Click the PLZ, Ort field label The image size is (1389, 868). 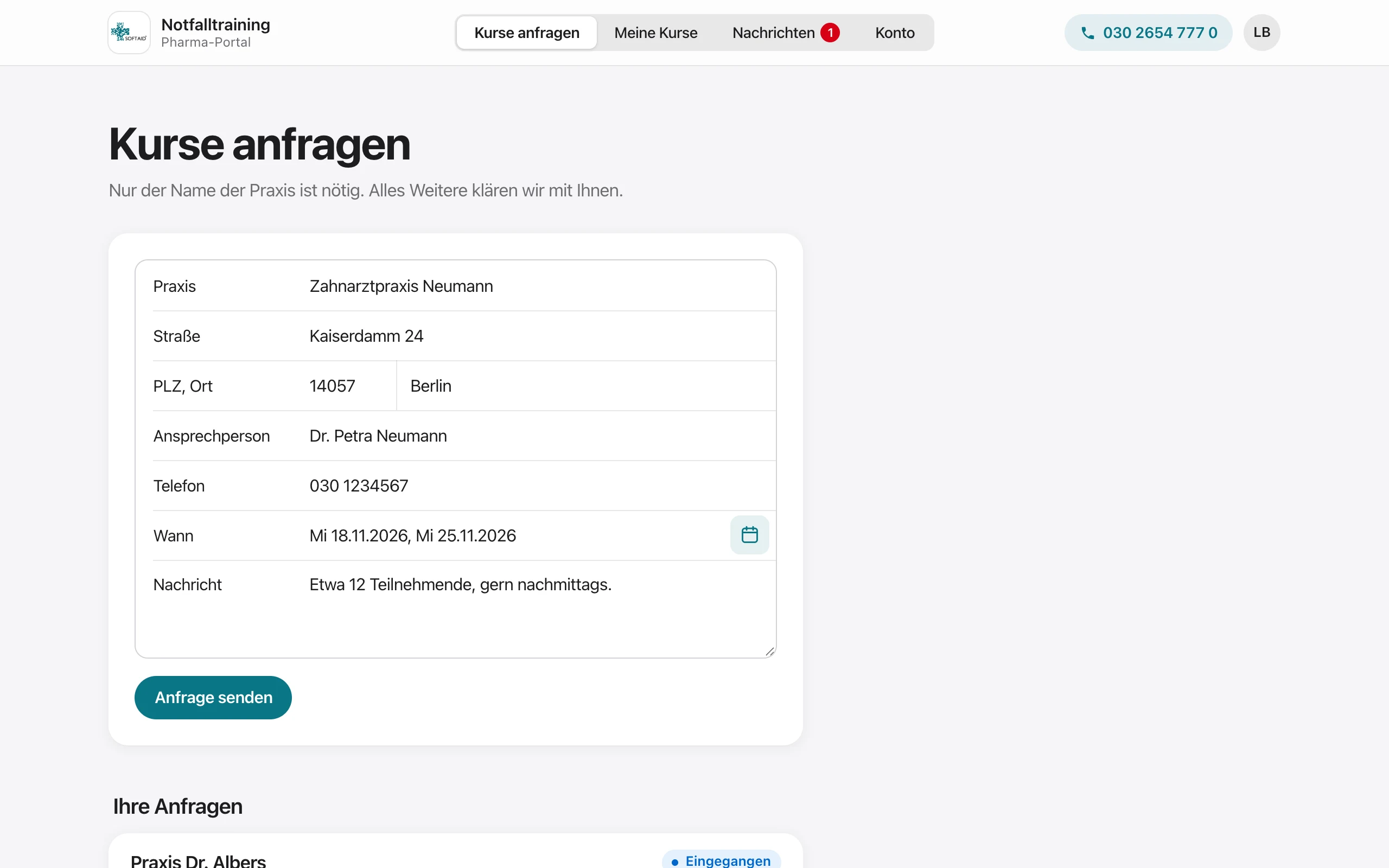[x=182, y=386]
